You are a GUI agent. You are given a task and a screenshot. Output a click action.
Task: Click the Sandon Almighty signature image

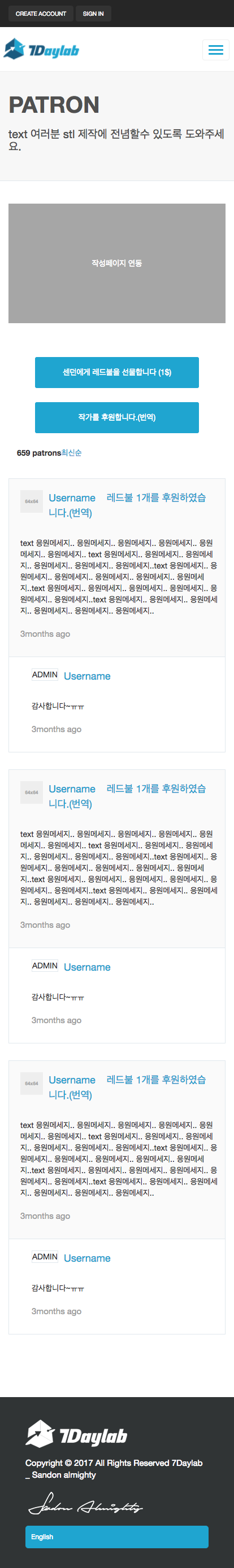pyautogui.click(x=85, y=1504)
